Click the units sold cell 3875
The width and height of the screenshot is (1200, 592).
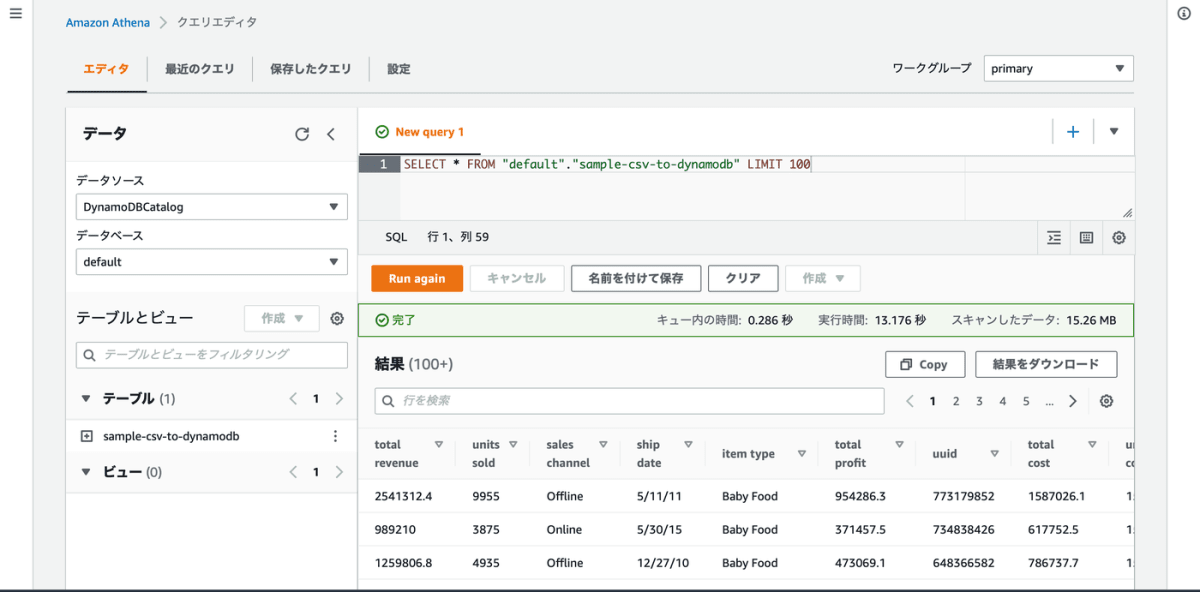point(486,529)
